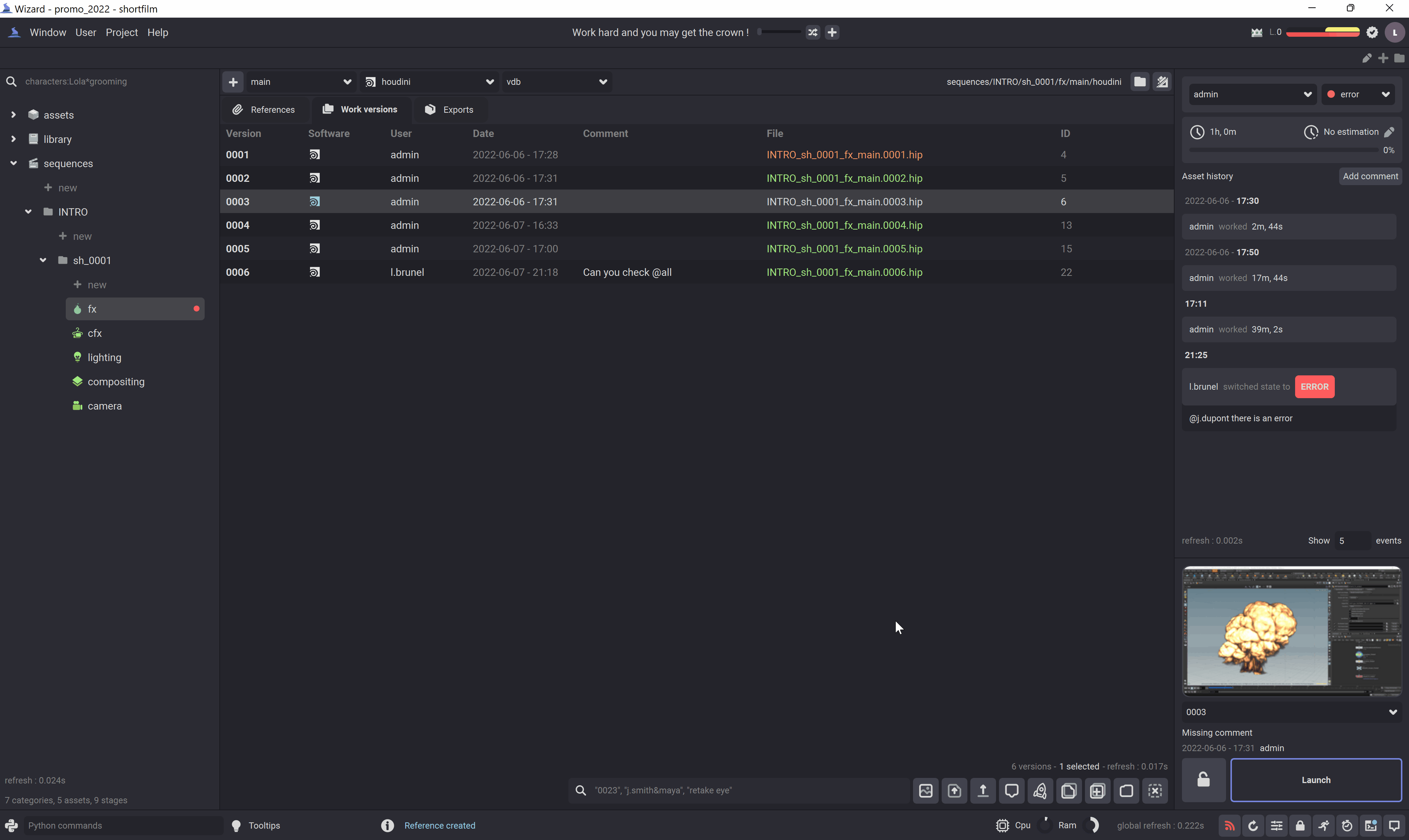This screenshot has height=840, width=1409.
Task: Open the 0003 version dropdown under the thumbnail
Action: point(1292,712)
